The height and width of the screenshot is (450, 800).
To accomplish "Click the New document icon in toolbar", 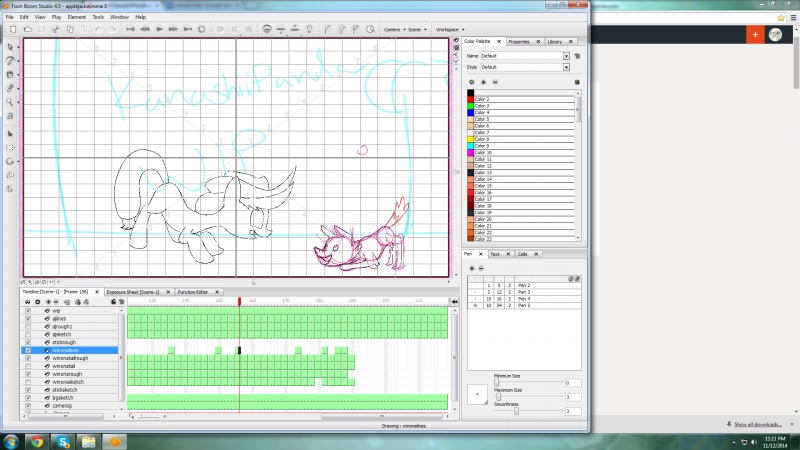I will (x=13, y=30).
